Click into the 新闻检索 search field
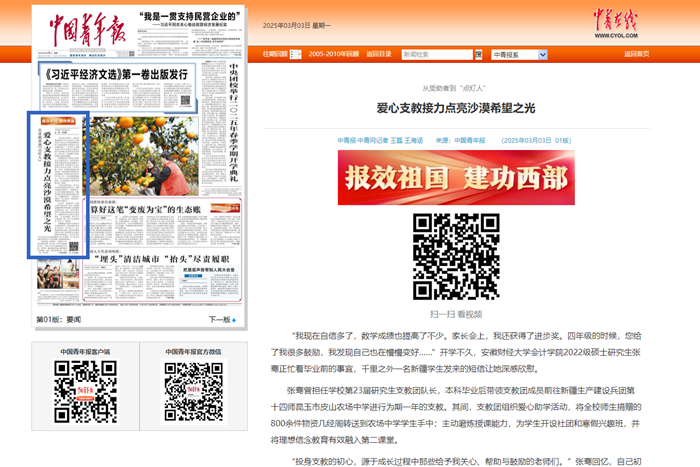 (x=434, y=54)
